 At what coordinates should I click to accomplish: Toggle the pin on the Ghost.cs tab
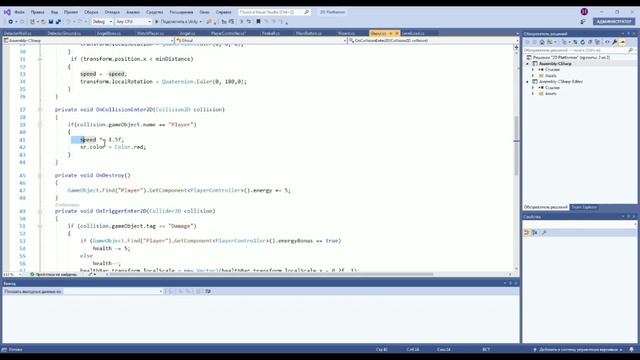391,33
